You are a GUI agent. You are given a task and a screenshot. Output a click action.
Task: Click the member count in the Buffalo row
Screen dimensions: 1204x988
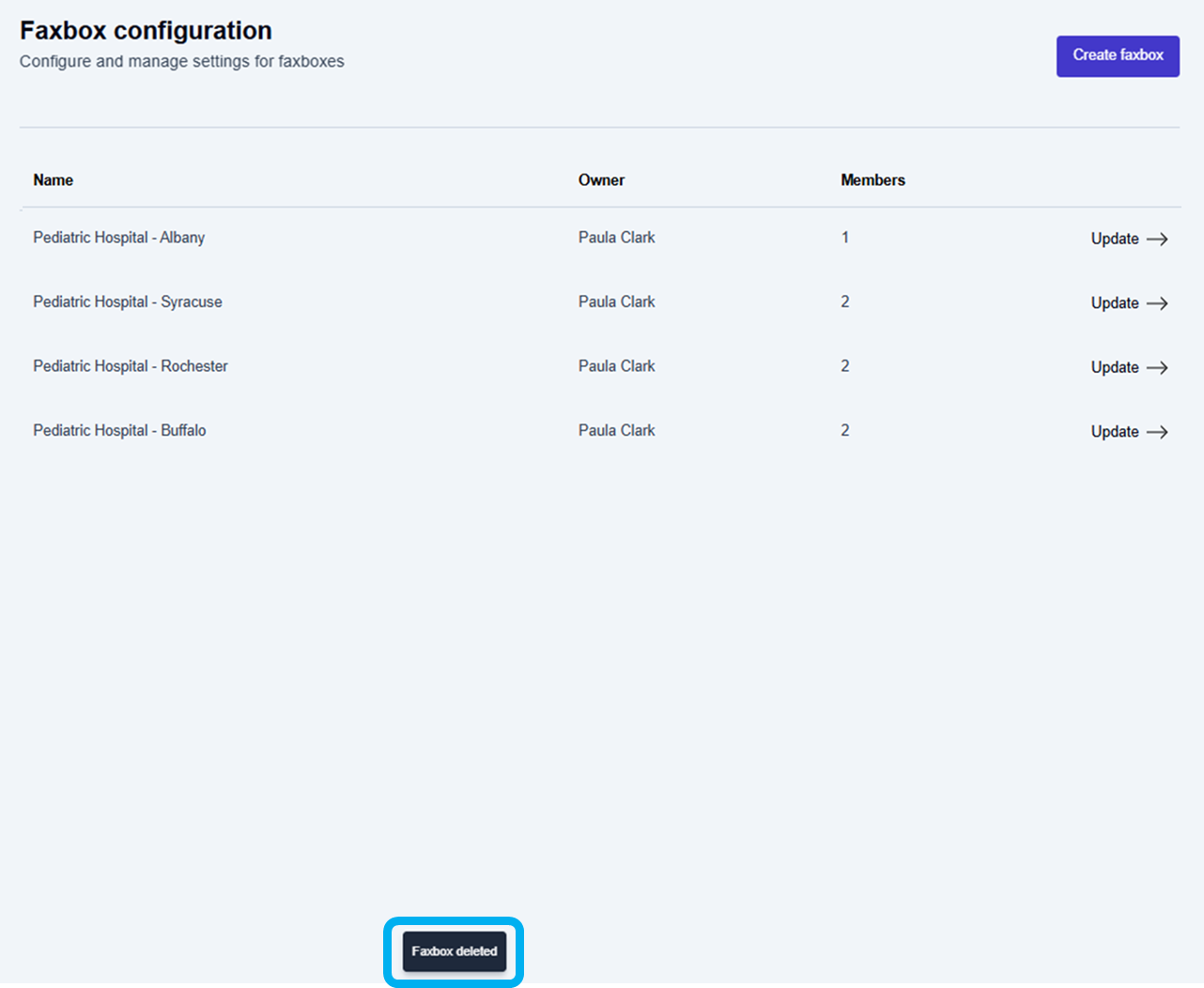(x=845, y=431)
